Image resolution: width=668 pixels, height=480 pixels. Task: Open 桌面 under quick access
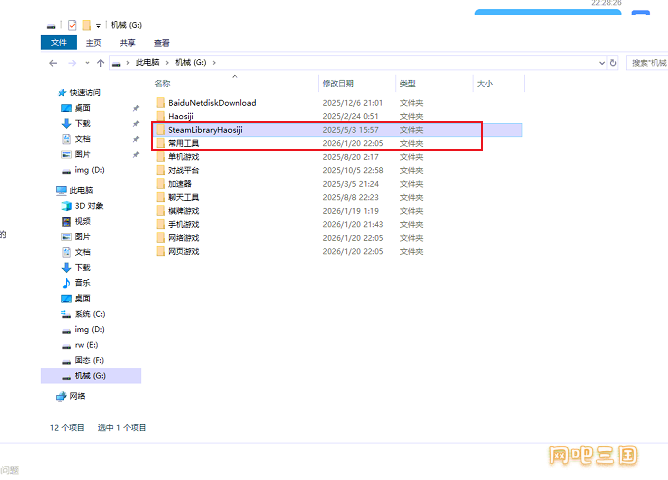82,108
